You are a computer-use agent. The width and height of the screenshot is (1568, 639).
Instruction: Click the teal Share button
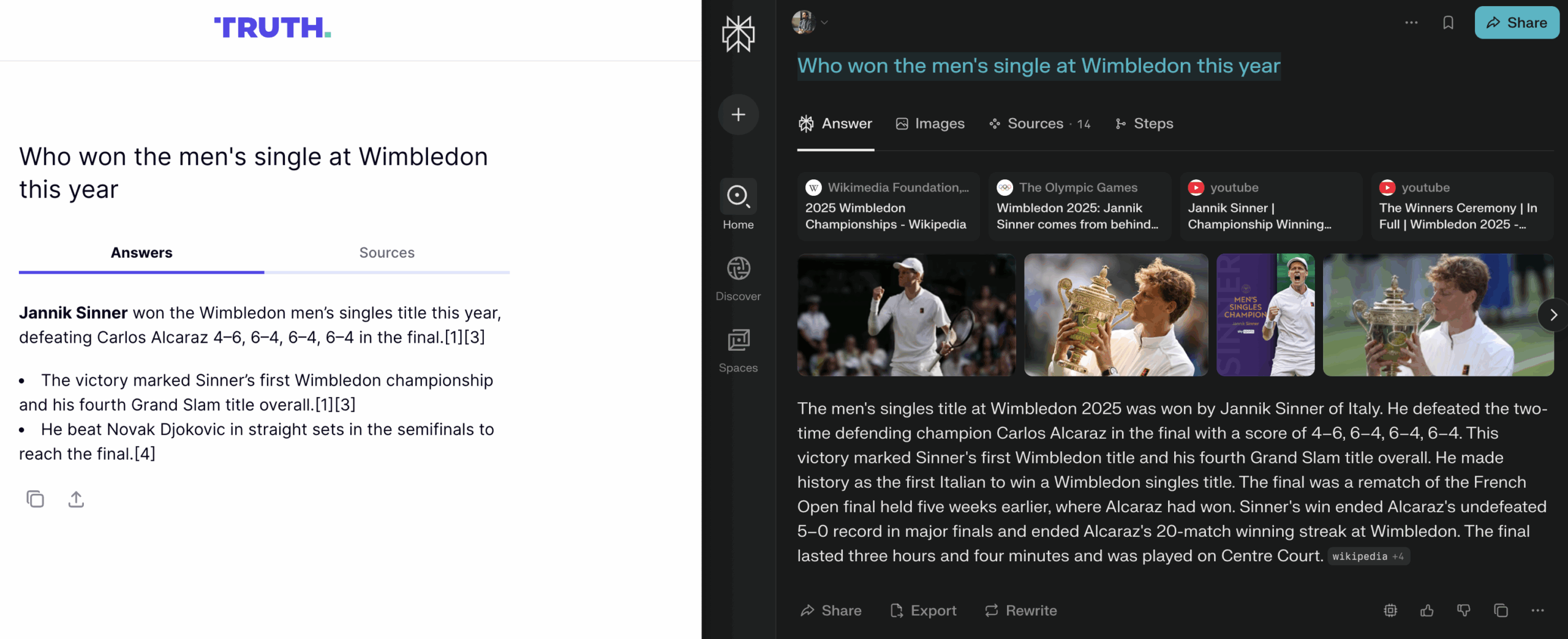(x=1517, y=23)
